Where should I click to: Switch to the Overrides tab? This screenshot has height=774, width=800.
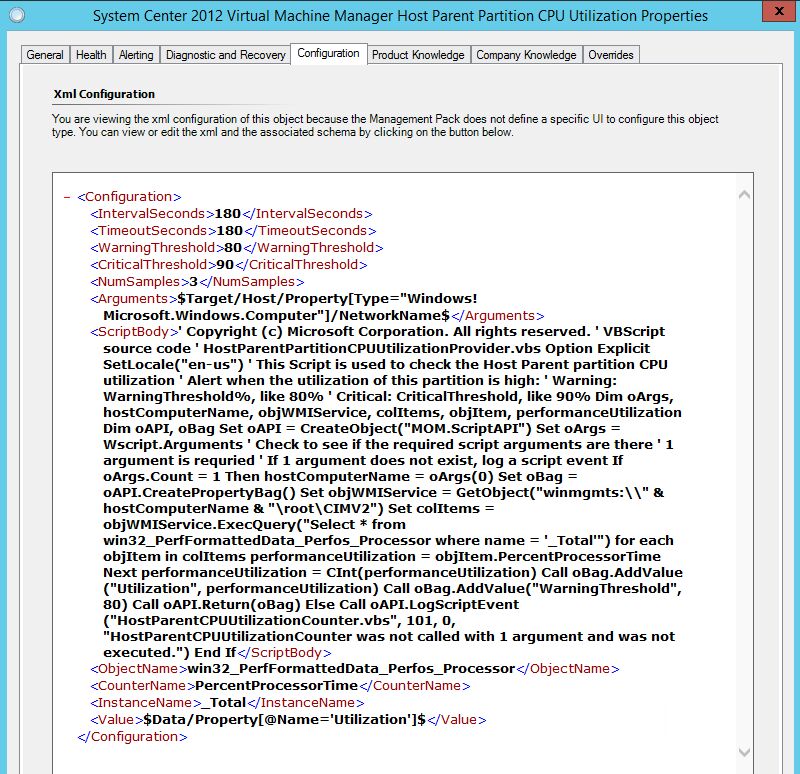click(611, 55)
